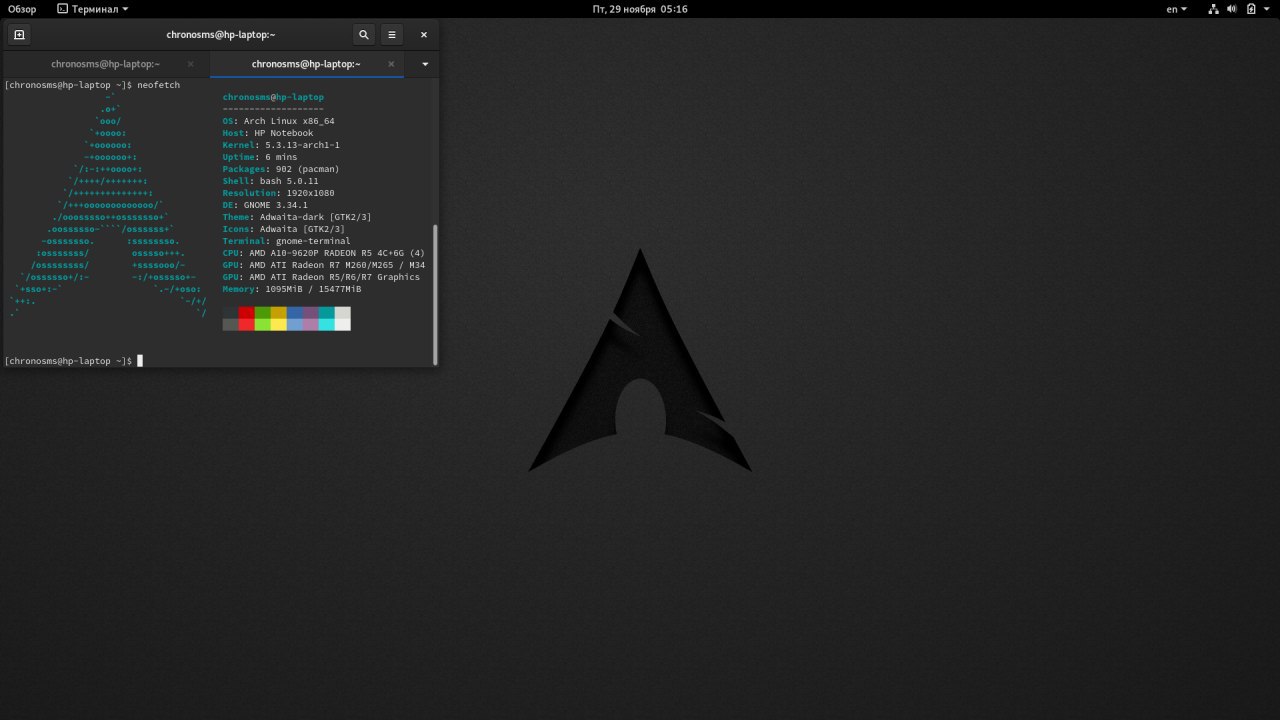Click the GPU Radeon R7 M260/M265 line
Screen dimensions: 1280x720
pos(324,265)
